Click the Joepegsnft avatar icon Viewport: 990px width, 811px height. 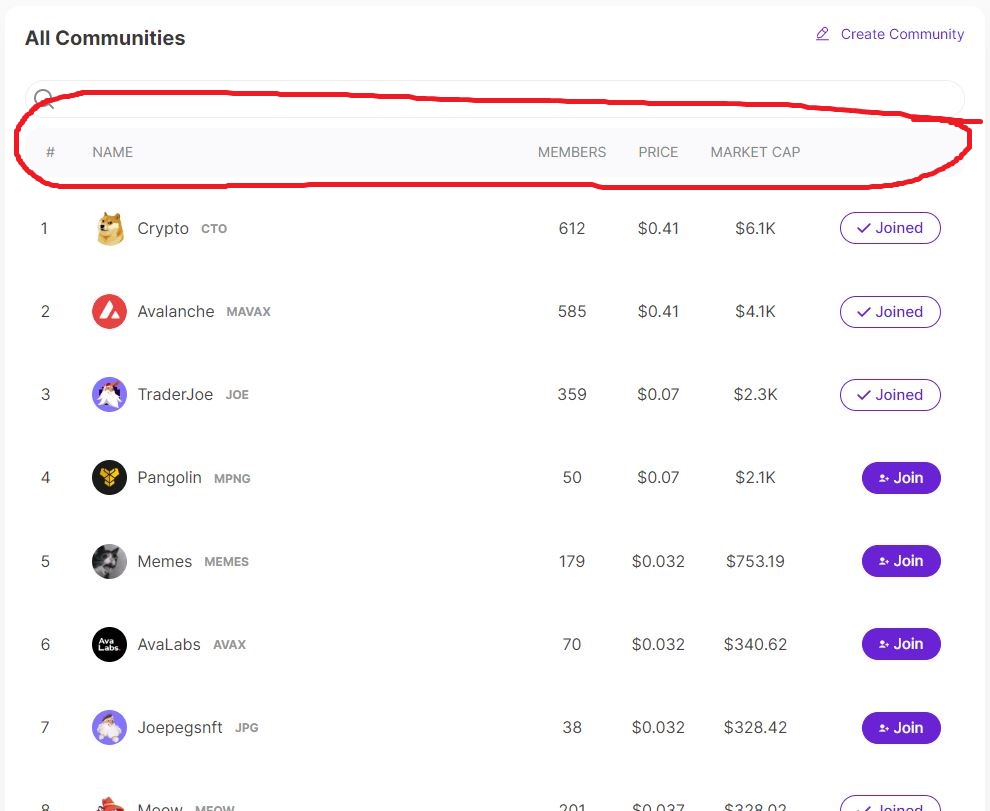coord(109,728)
